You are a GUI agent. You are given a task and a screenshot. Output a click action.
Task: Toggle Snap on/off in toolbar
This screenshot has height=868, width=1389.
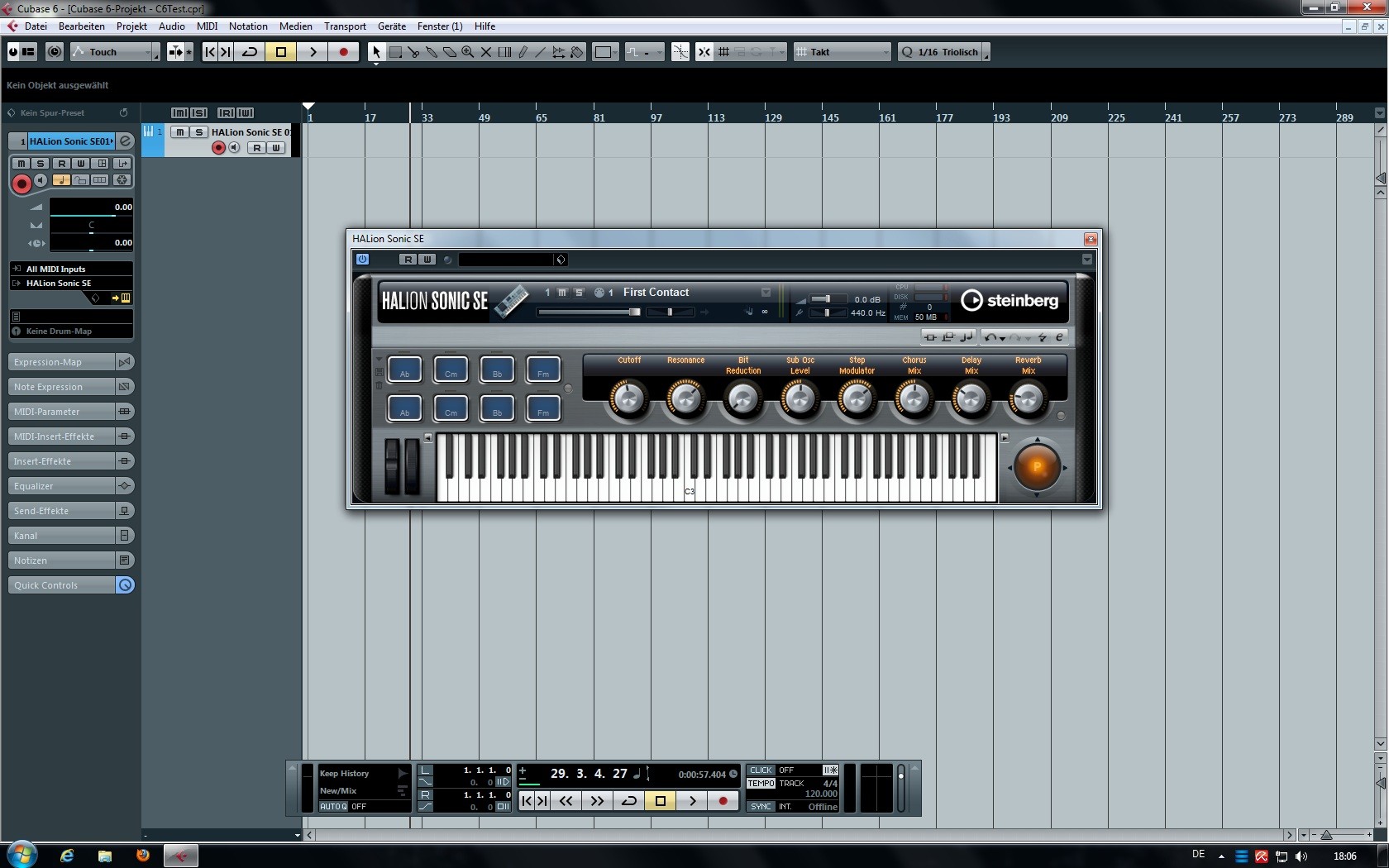tap(704, 52)
